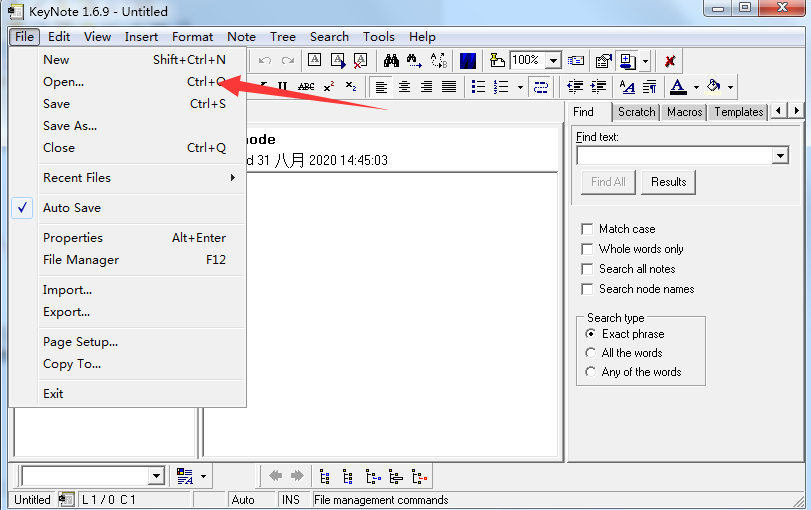Align text right icon

click(x=426, y=87)
